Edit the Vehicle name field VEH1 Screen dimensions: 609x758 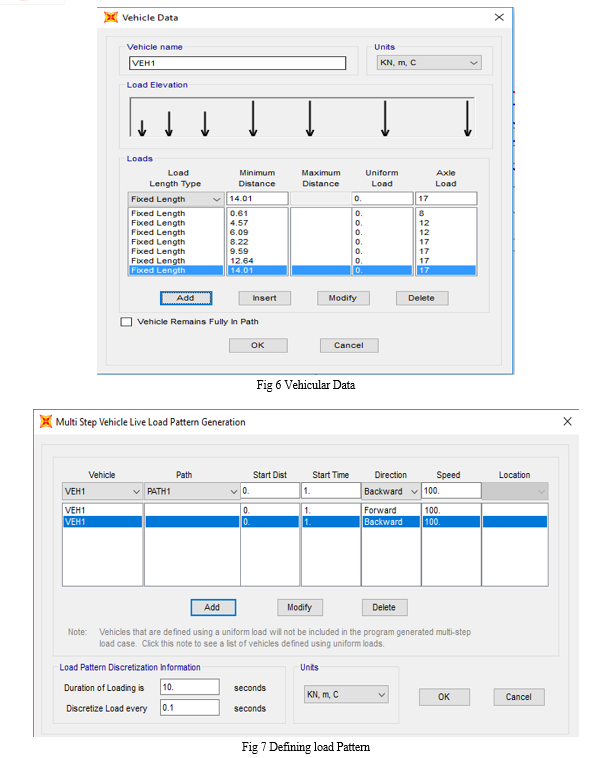[x=237, y=63]
